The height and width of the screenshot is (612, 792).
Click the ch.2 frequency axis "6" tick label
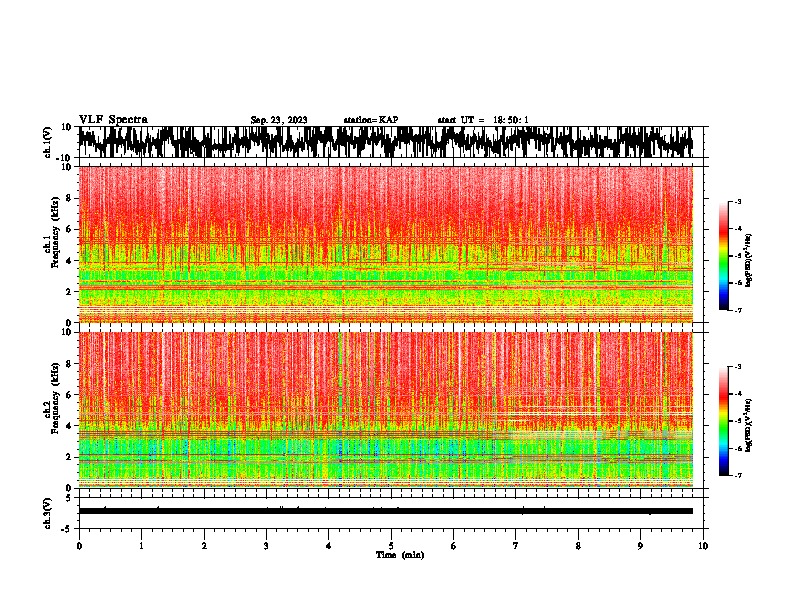pyautogui.click(x=69, y=395)
